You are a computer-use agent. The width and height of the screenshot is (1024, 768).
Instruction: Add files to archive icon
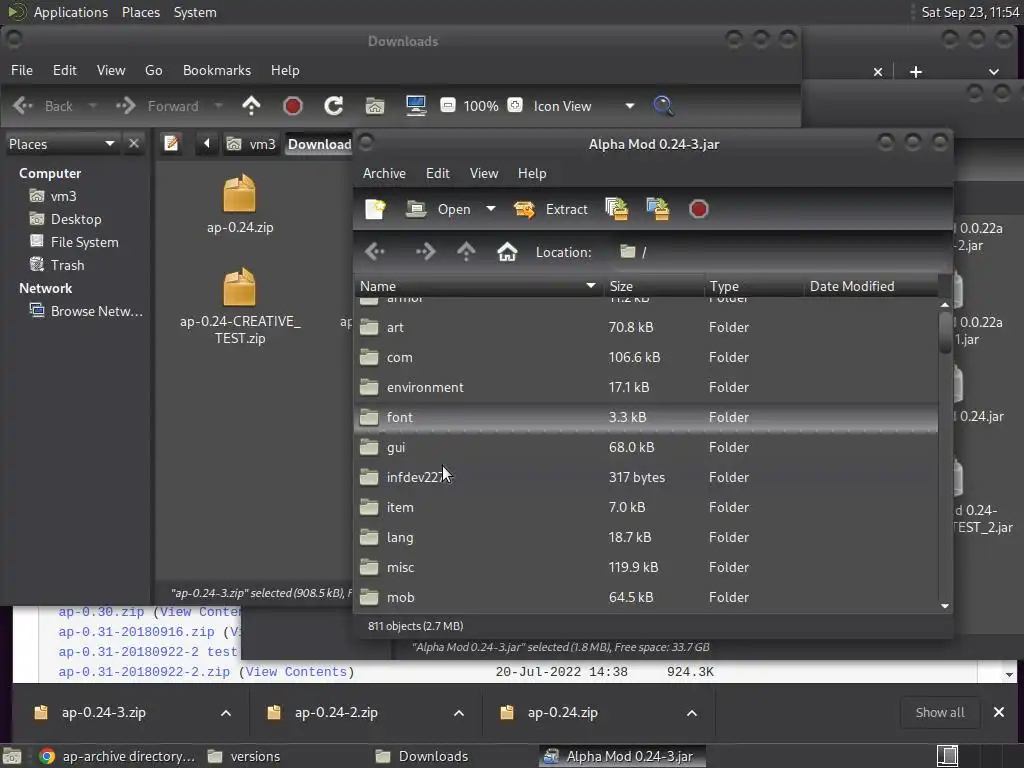click(x=616, y=209)
